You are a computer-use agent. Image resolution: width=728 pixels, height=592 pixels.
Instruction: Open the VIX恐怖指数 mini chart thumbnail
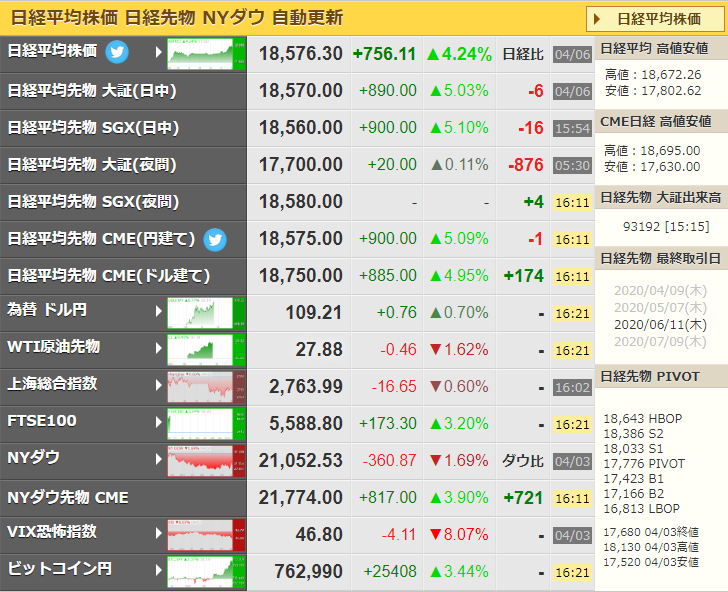click(x=206, y=535)
